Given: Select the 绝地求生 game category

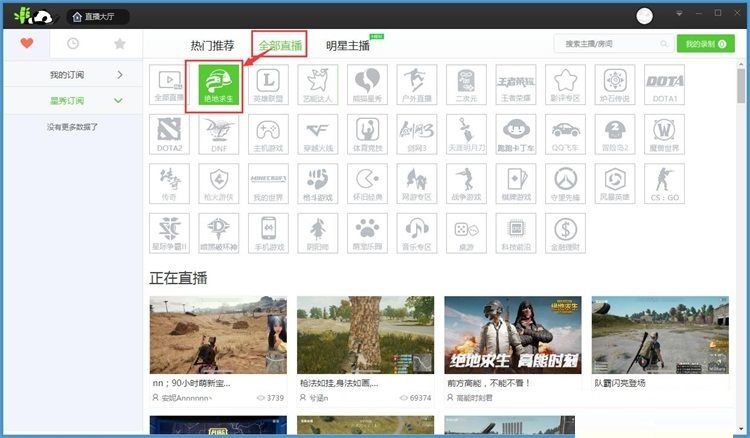Looking at the screenshot, I should click(218, 85).
